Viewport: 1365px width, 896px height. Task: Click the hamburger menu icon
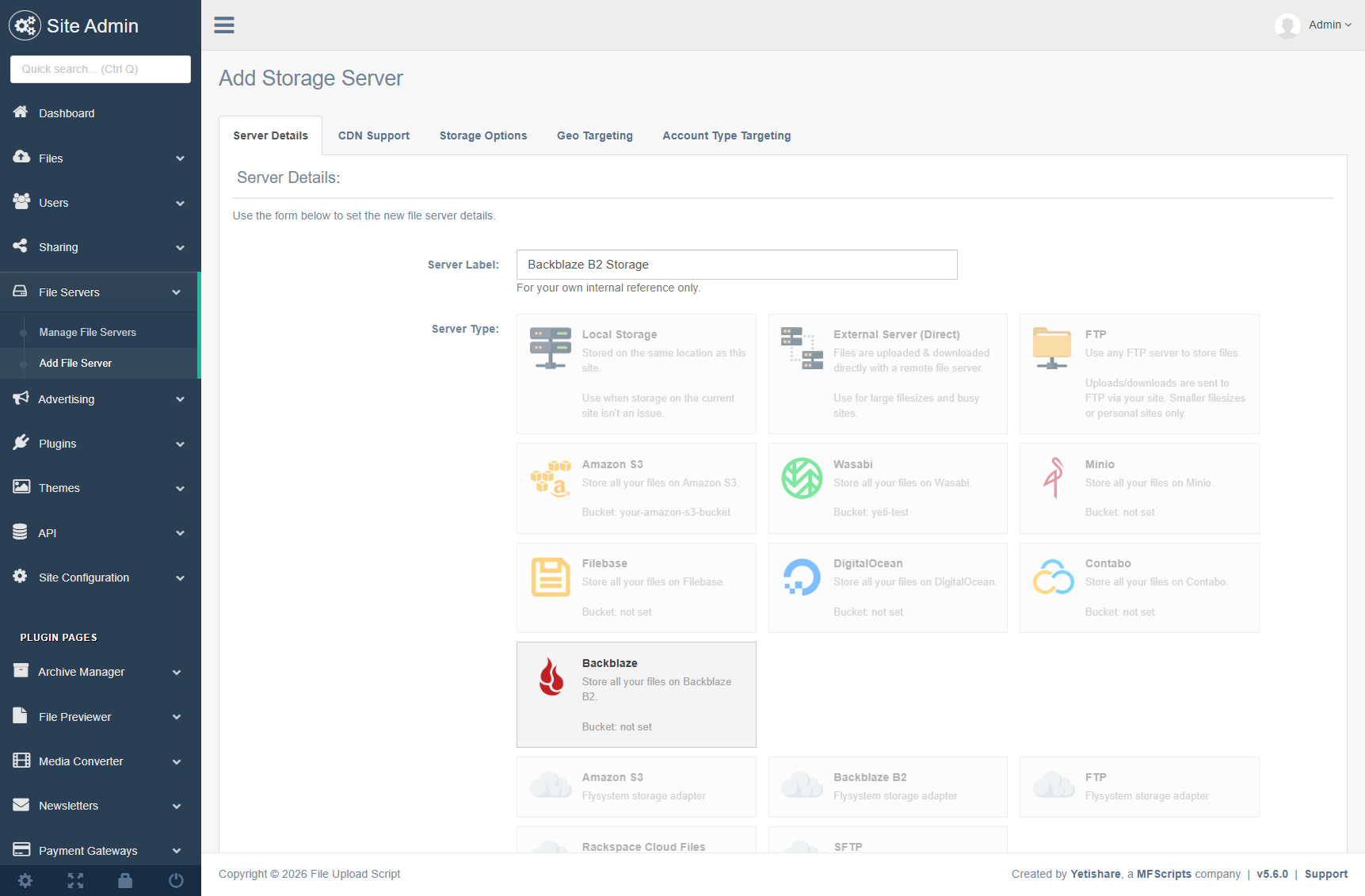coord(224,25)
